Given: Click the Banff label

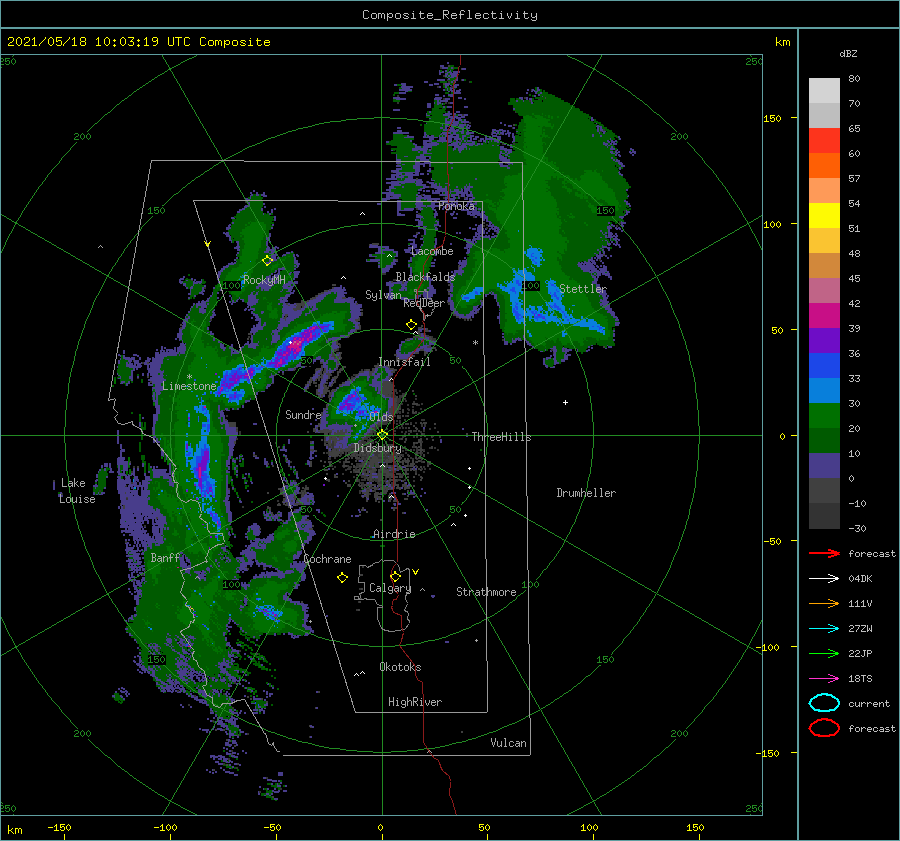Looking at the screenshot, I should (165, 557).
